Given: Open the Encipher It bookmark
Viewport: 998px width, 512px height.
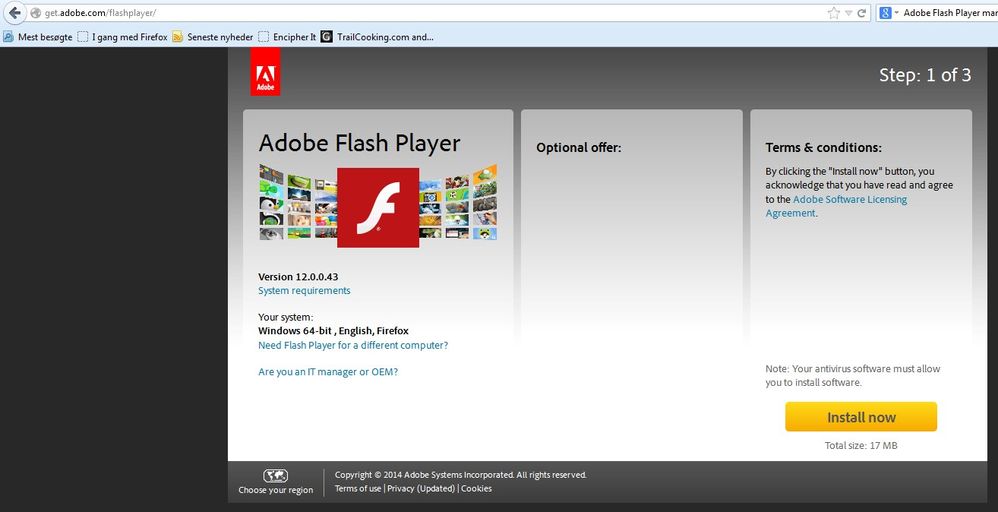Looking at the screenshot, I should point(287,37).
